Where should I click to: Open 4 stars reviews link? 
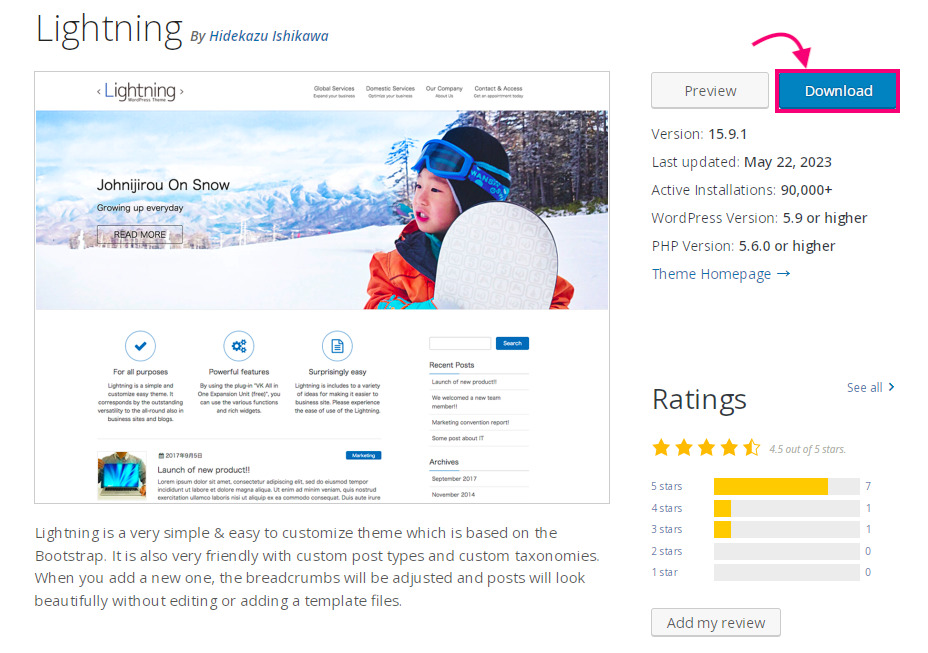click(666, 508)
